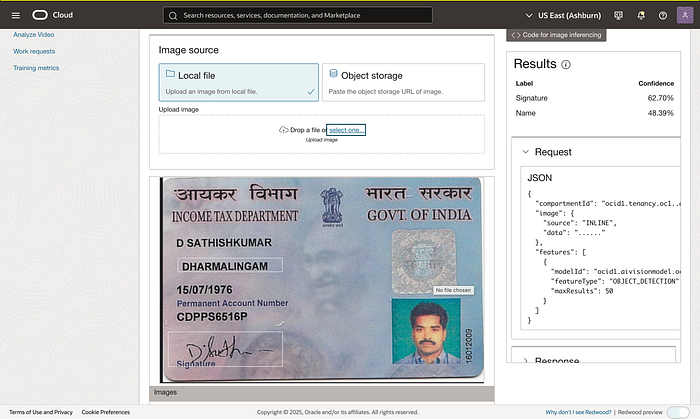Click the Name result row

(595, 113)
